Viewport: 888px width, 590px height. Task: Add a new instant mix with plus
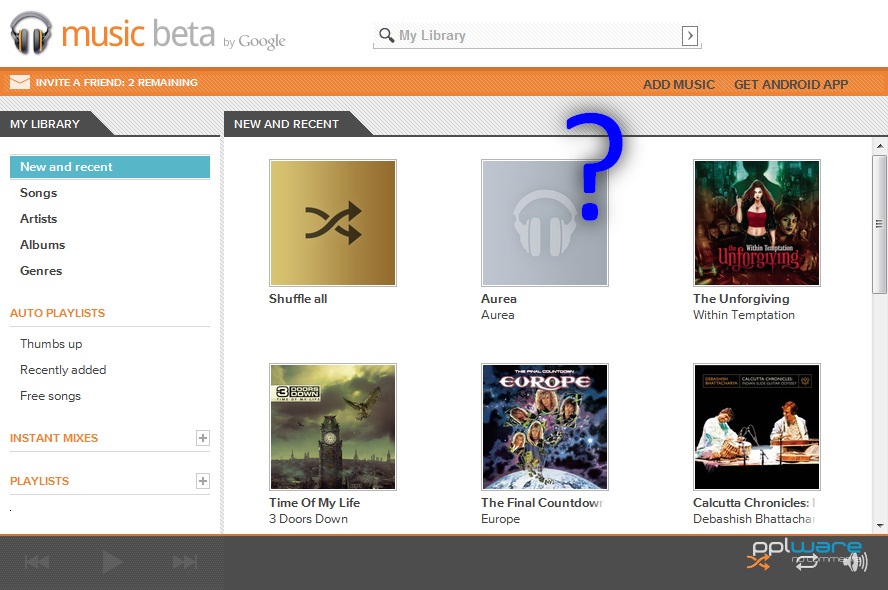point(203,438)
